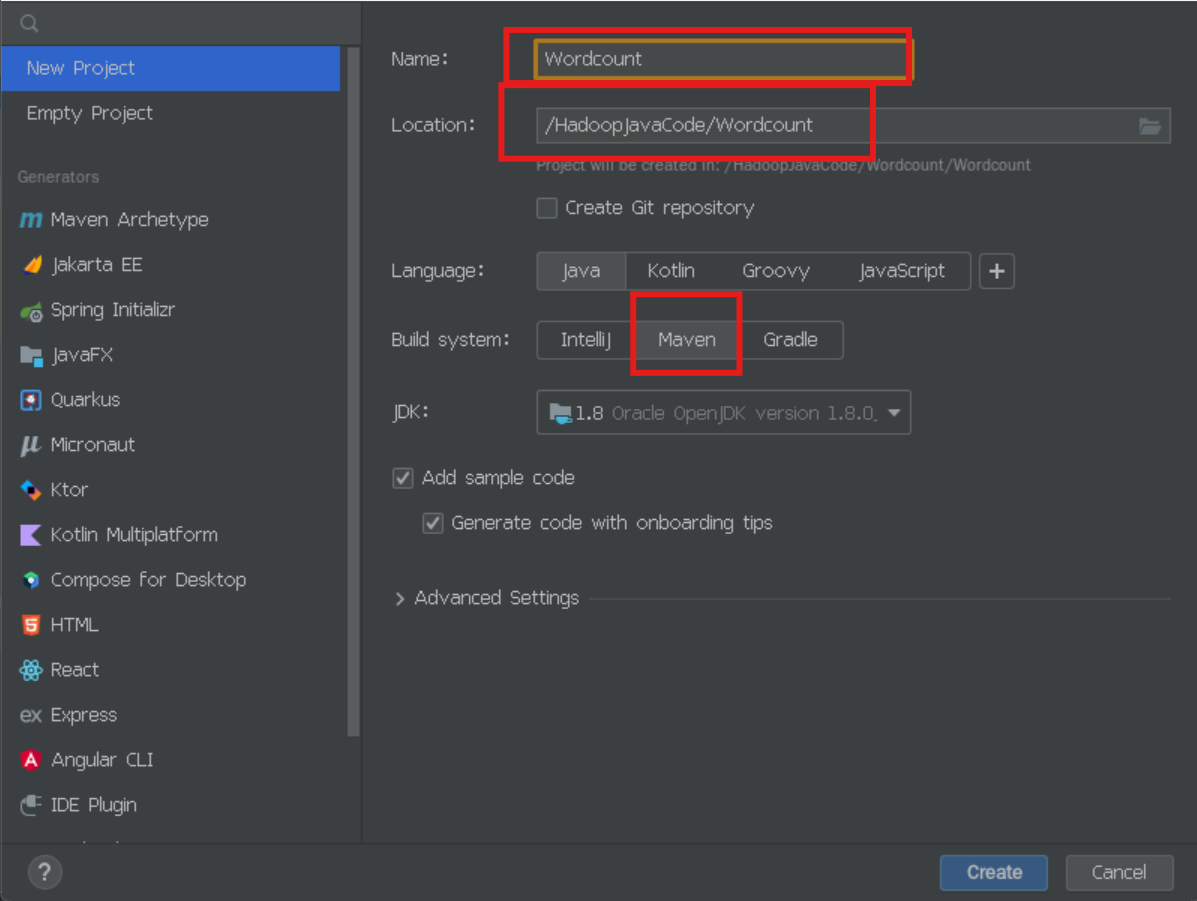Select JavaScript language
Image resolution: width=1197 pixels, height=901 pixels.
click(902, 271)
